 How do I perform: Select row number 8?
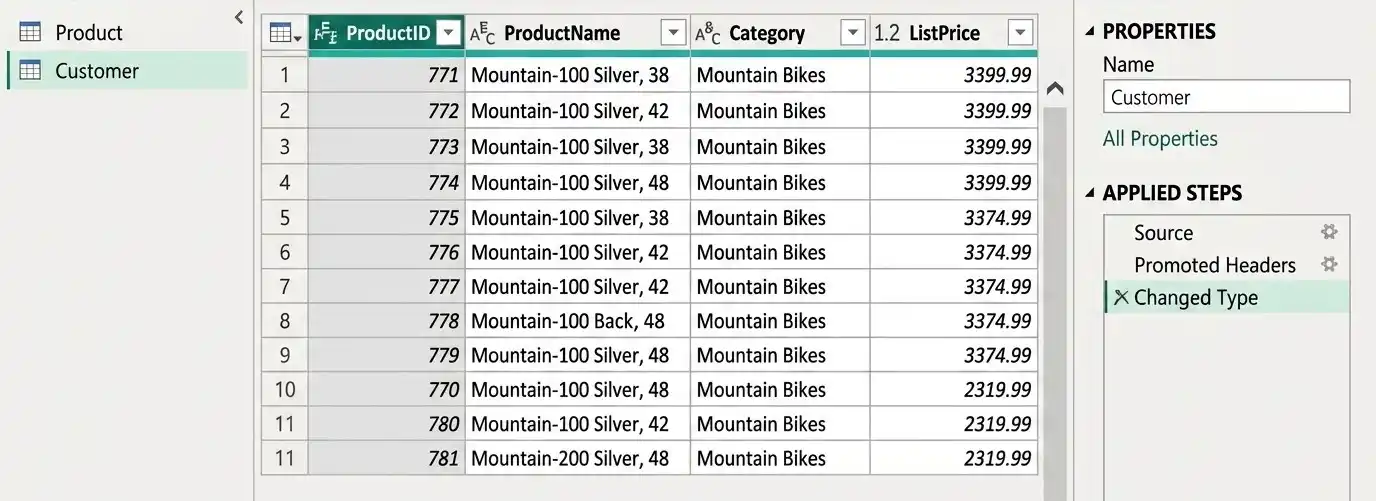click(285, 321)
